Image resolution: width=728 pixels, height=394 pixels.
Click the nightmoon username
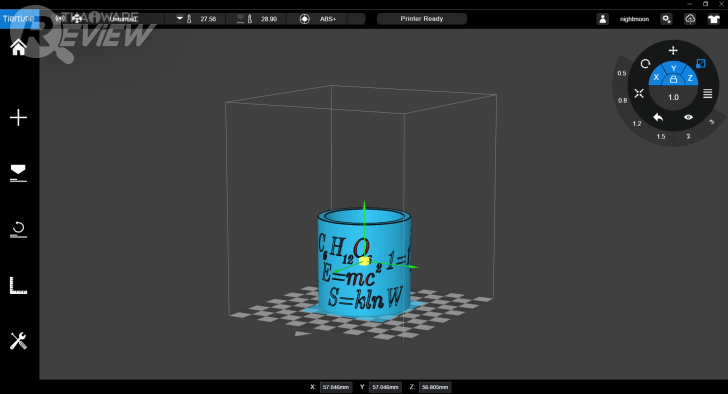[x=634, y=19]
